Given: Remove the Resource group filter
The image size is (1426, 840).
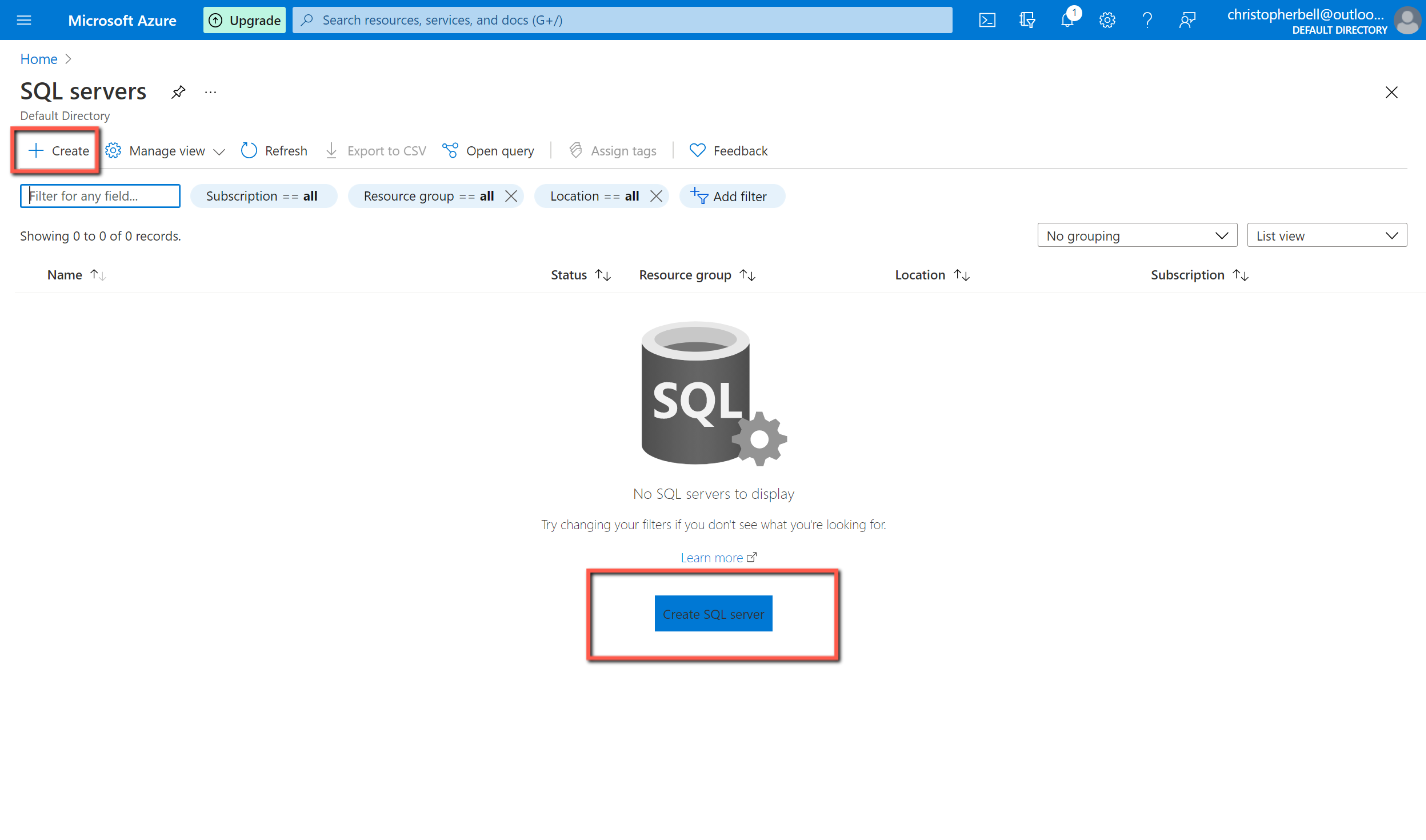Looking at the screenshot, I should (511, 196).
